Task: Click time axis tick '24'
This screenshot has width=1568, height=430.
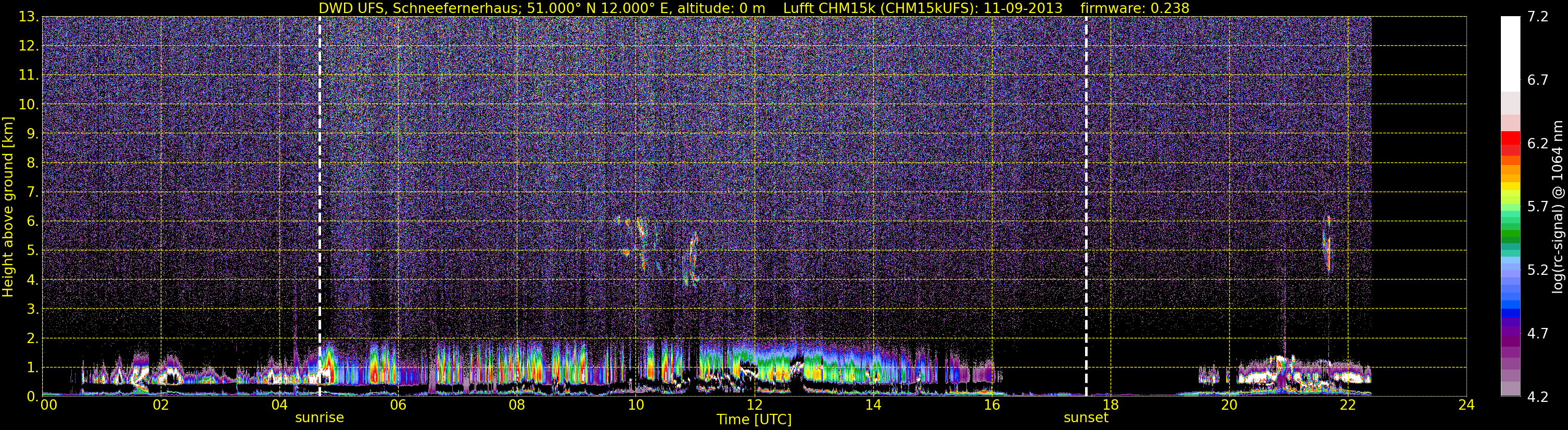Action: point(1467,405)
